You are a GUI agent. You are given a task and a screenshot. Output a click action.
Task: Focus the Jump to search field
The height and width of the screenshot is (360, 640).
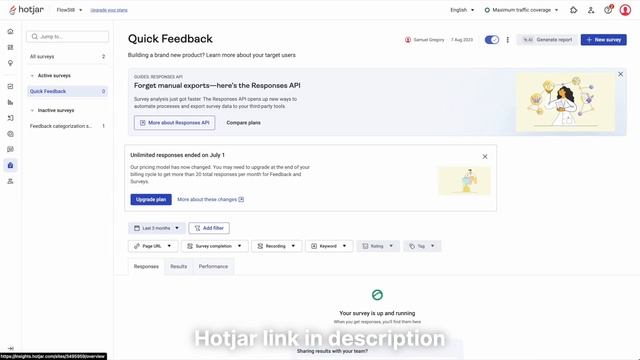(68, 36)
